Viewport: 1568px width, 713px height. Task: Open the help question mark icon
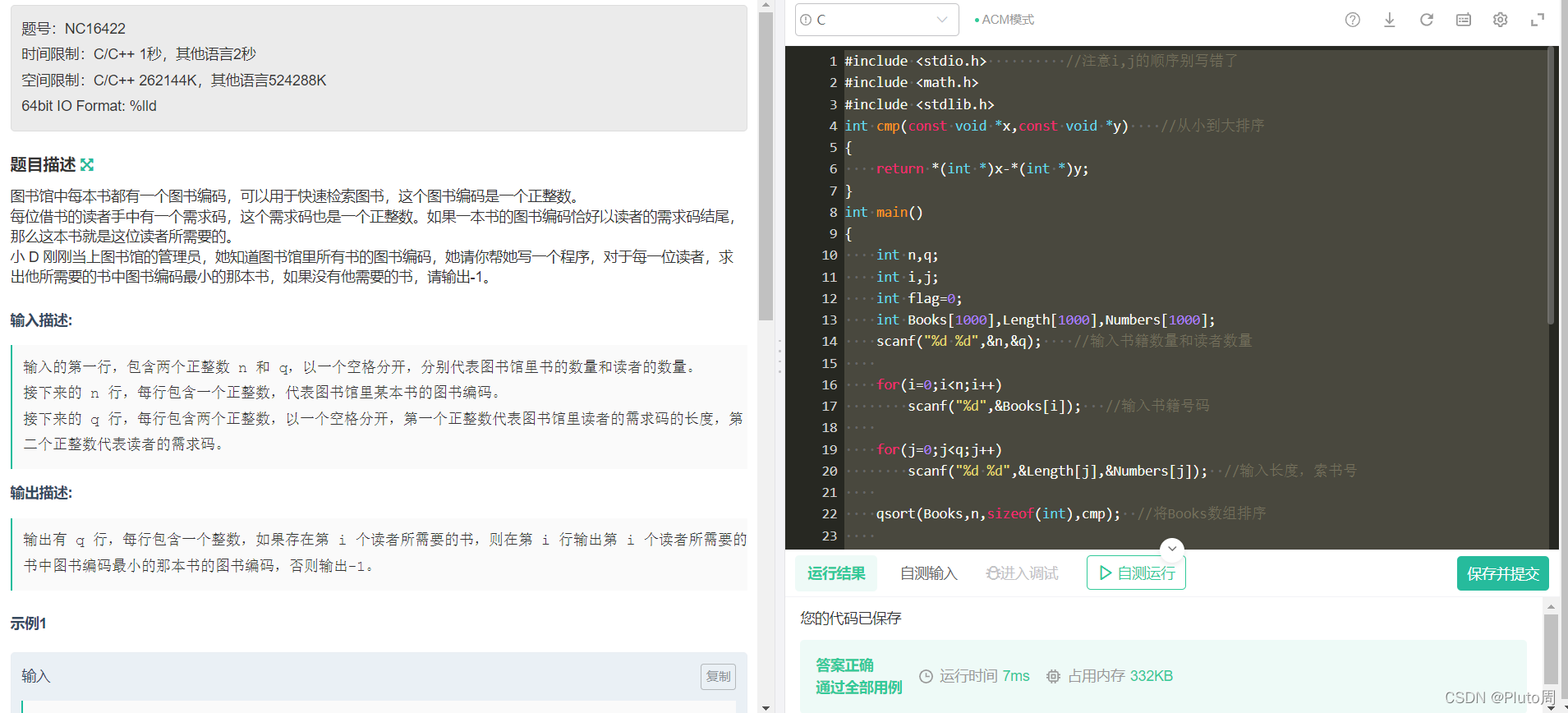[1352, 20]
